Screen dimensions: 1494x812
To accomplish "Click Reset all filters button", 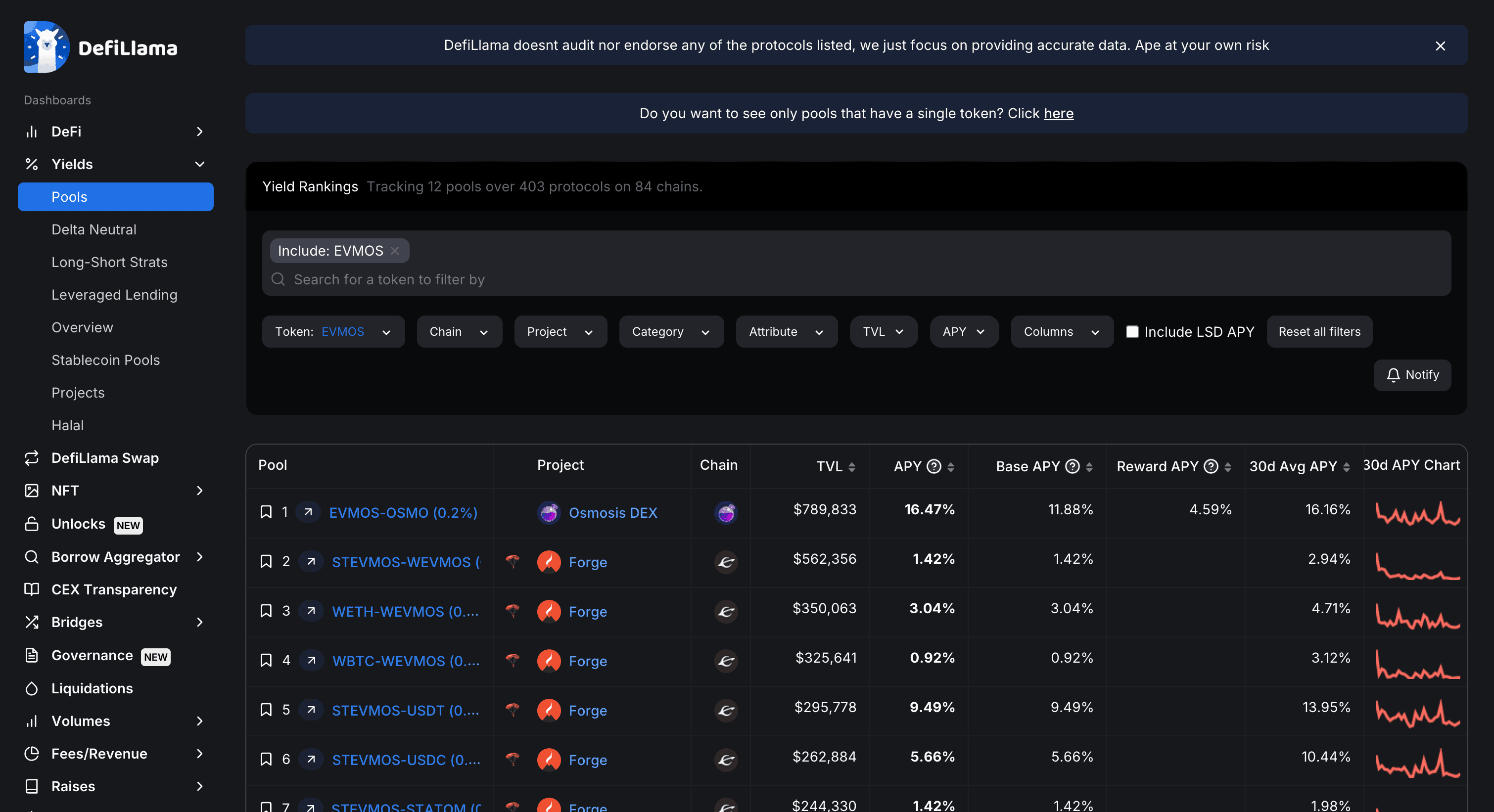I will tap(1319, 331).
